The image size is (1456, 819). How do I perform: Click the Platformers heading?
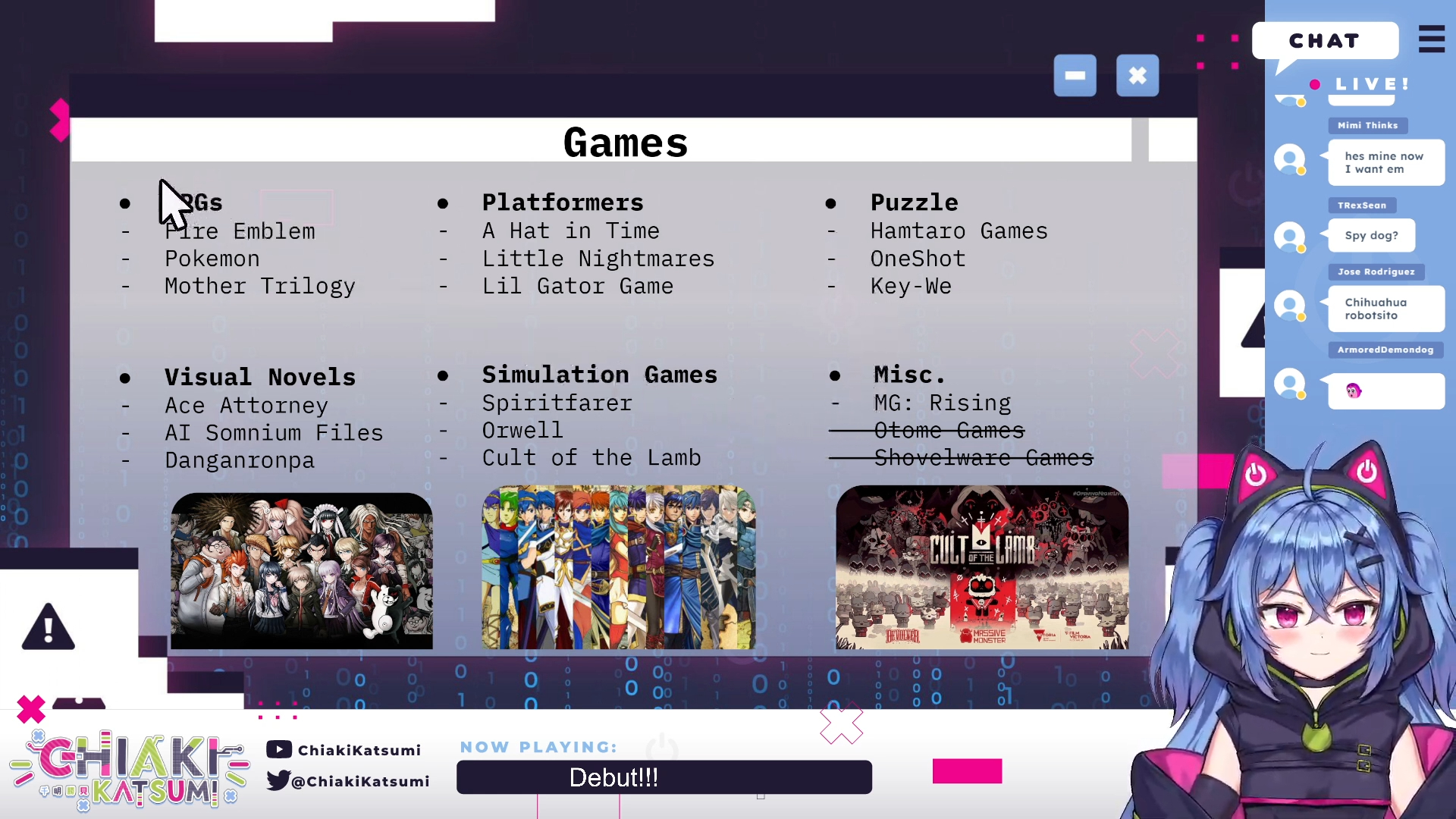pos(563,202)
